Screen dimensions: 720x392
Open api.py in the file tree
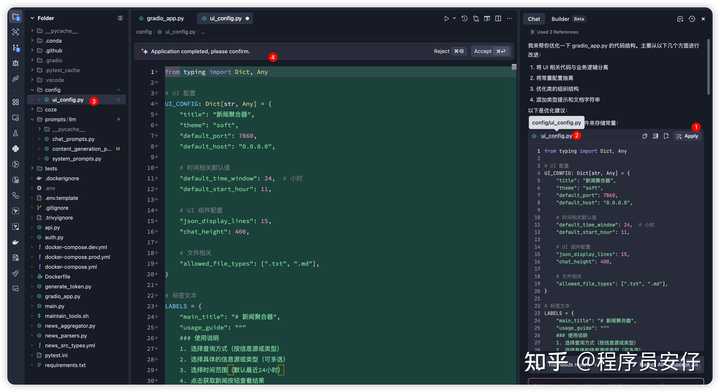[x=52, y=228]
